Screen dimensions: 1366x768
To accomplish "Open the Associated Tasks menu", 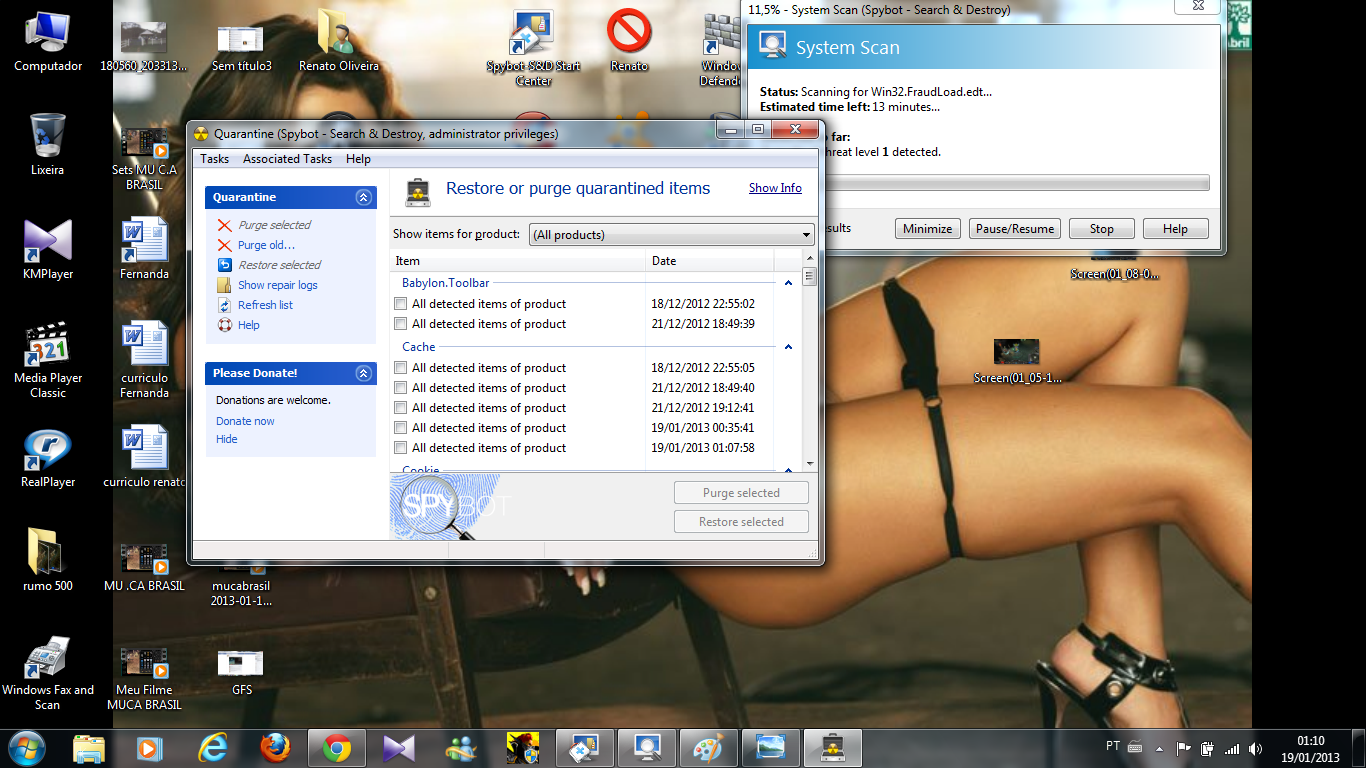I will (287, 159).
